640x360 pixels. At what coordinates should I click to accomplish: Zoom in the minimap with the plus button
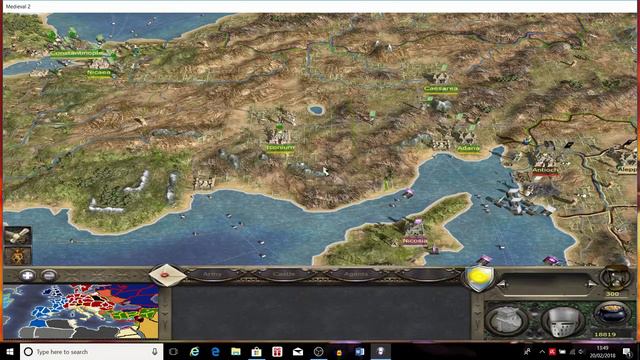pyautogui.click(x=27, y=276)
